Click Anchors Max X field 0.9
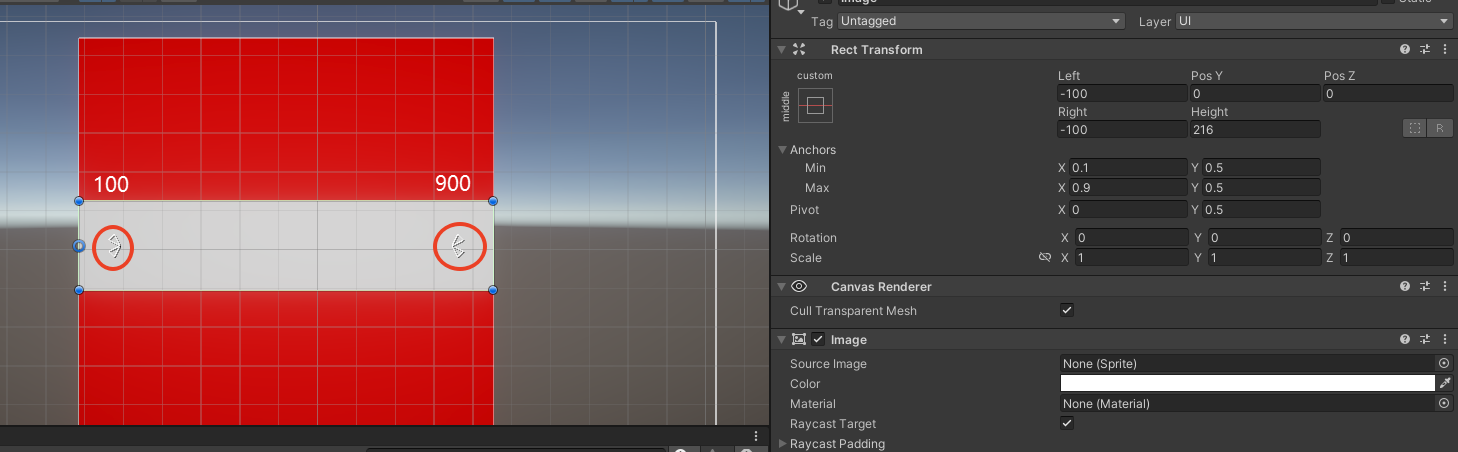Image resolution: width=1458 pixels, height=452 pixels. click(1129, 188)
